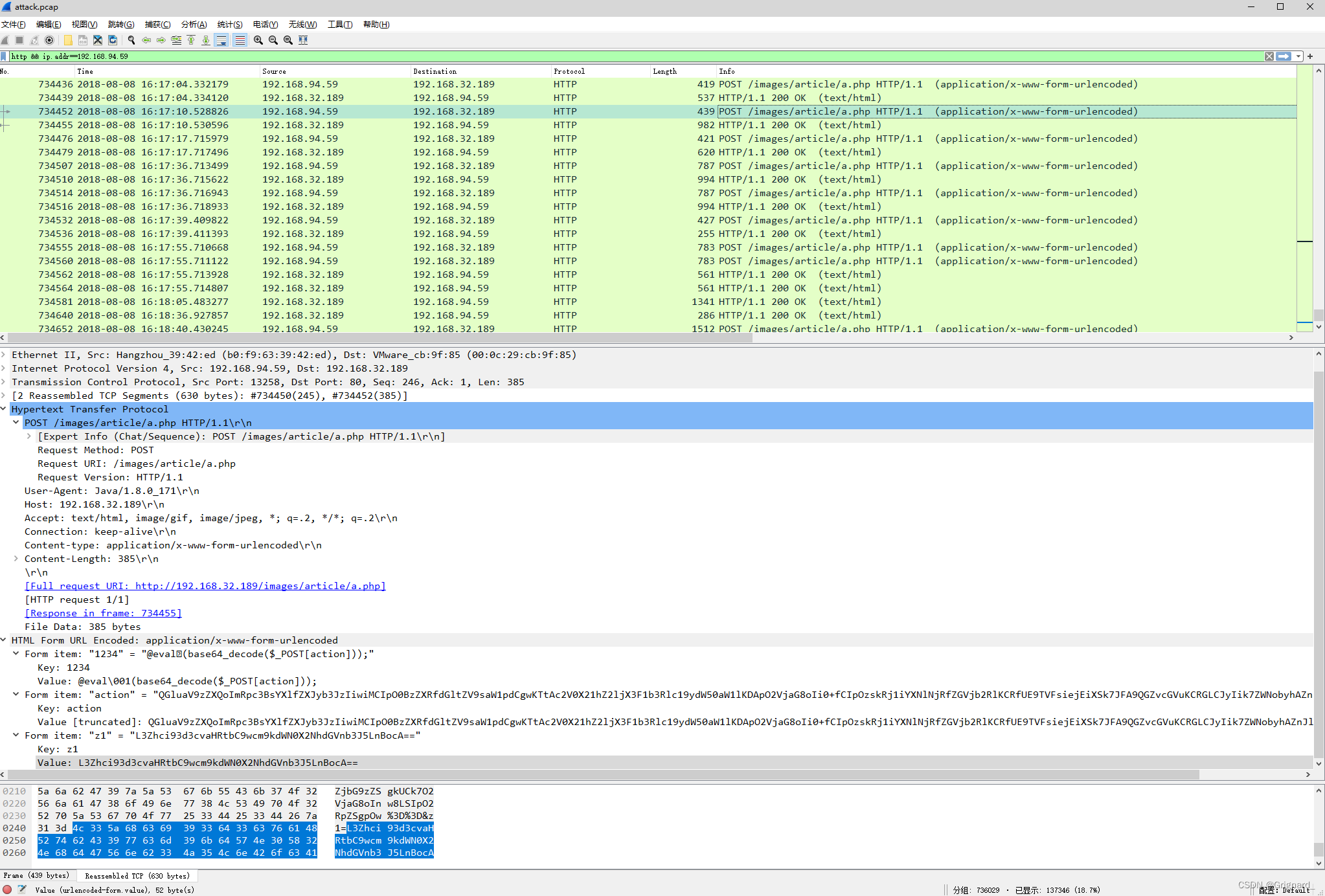Clear the display filter

[1269, 56]
